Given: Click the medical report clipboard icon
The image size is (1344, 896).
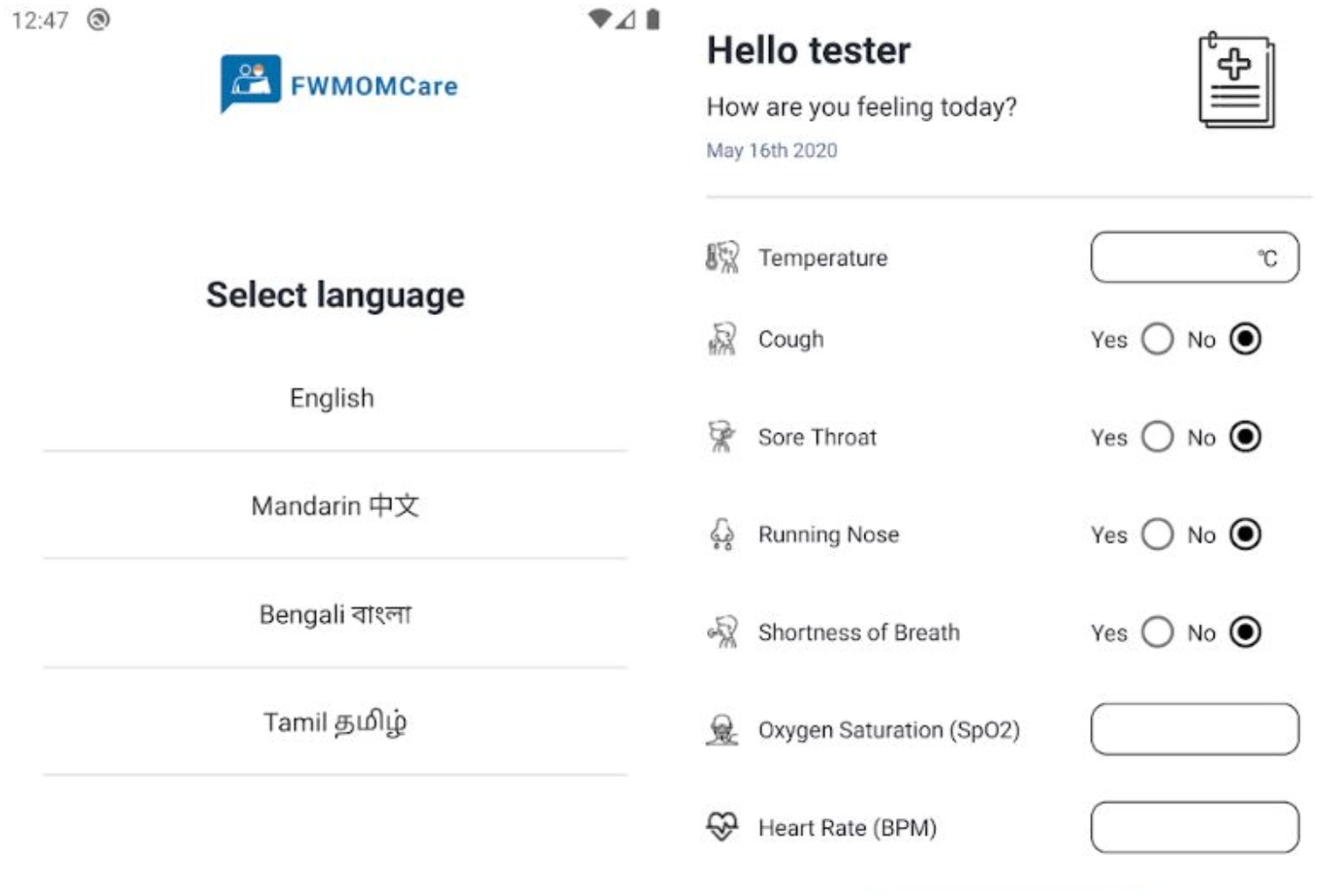Looking at the screenshot, I should tap(1235, 80).
